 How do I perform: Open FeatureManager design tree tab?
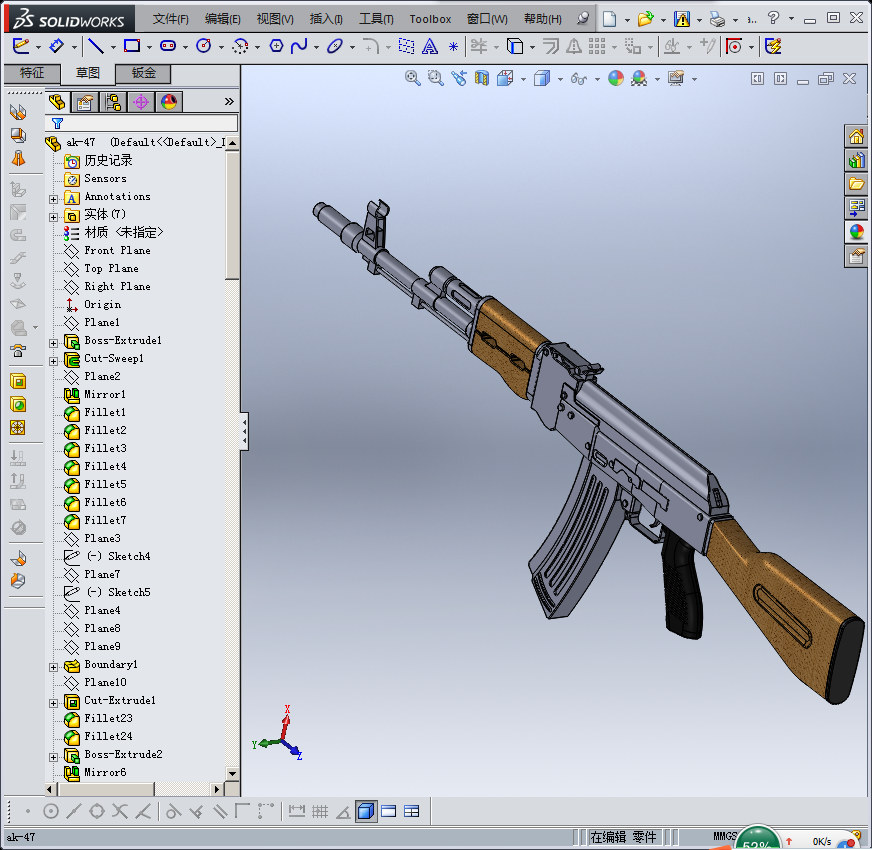pos(57,102)
